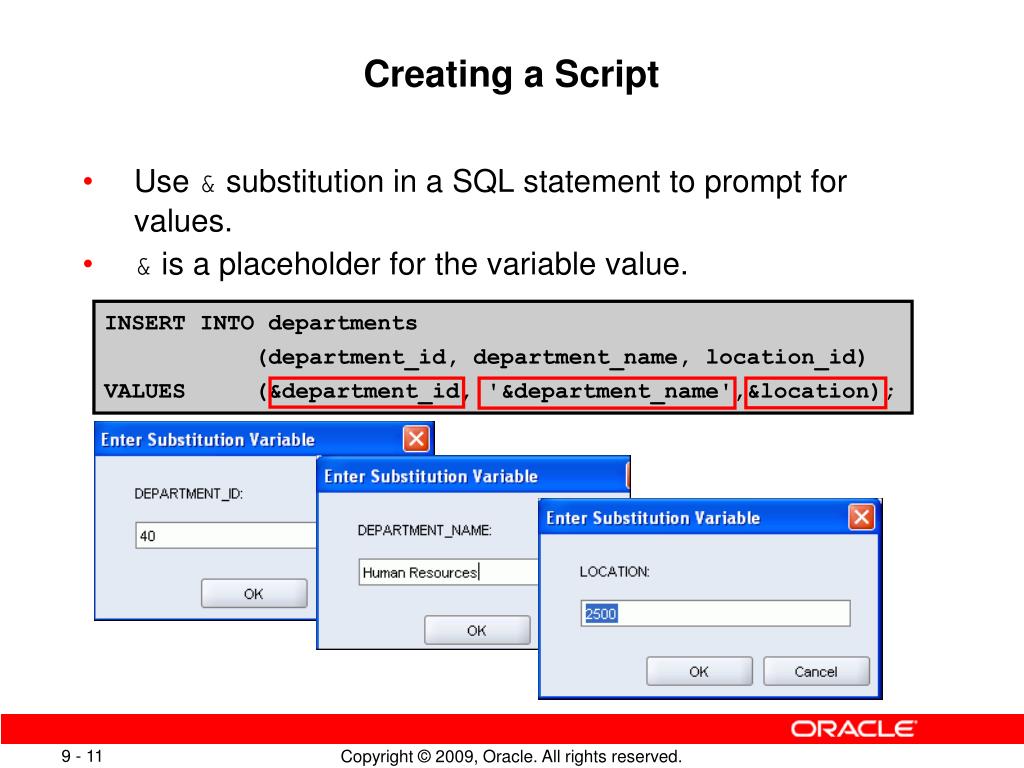Click OK in the DEPARTMENT_NAME dialog
This screenshot has height=768, width=1024.
pos(477,630)
